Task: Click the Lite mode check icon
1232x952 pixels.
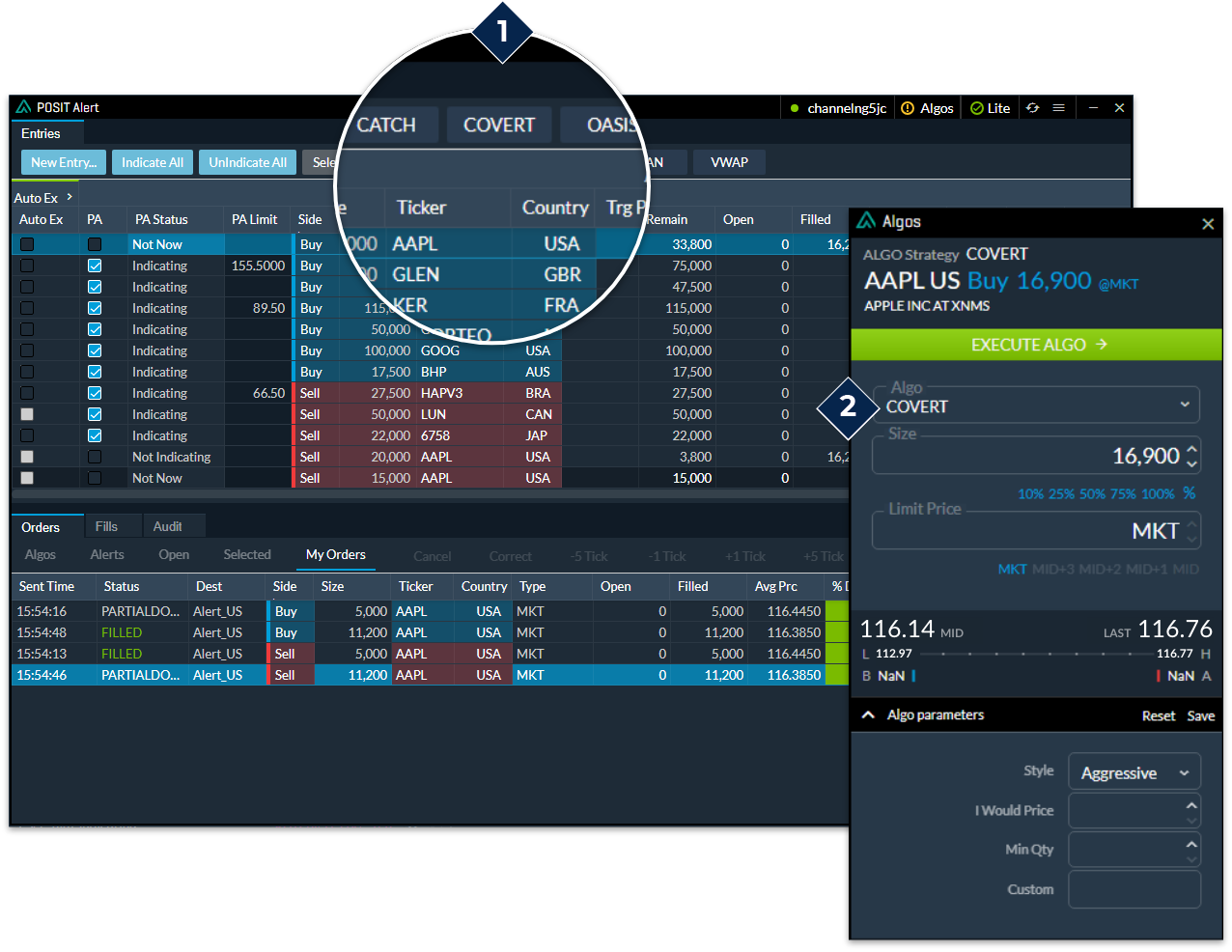Action: point(975,107)
